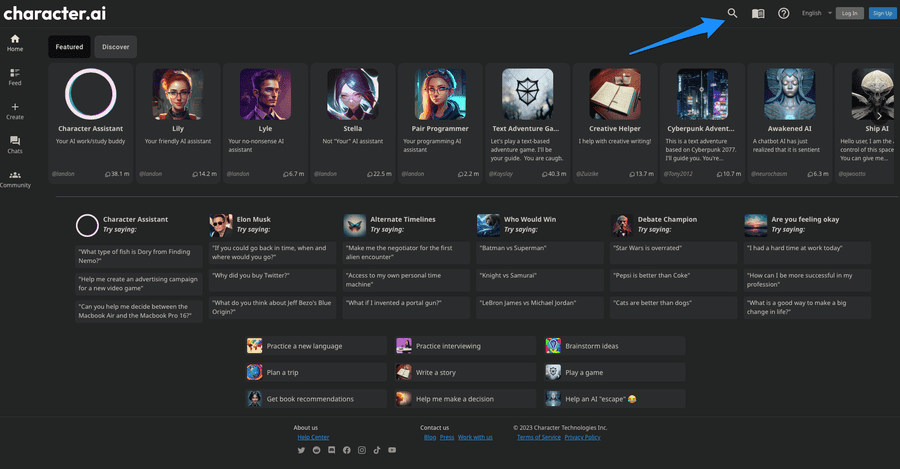
Task: Open the Terms of Service link
Action: pos(538,437)
